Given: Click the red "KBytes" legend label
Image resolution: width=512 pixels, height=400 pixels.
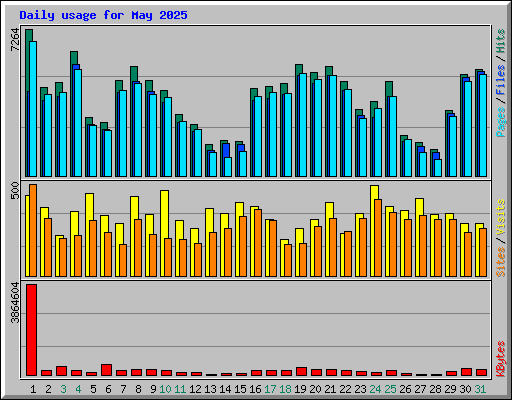Looking at the screenshot, I should pyautogui.click(x=501, y=359).
